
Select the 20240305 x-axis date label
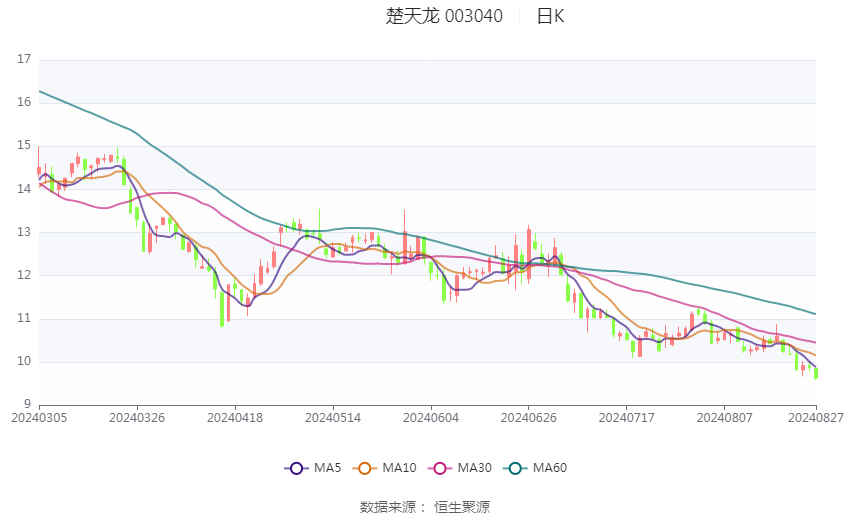39,418
